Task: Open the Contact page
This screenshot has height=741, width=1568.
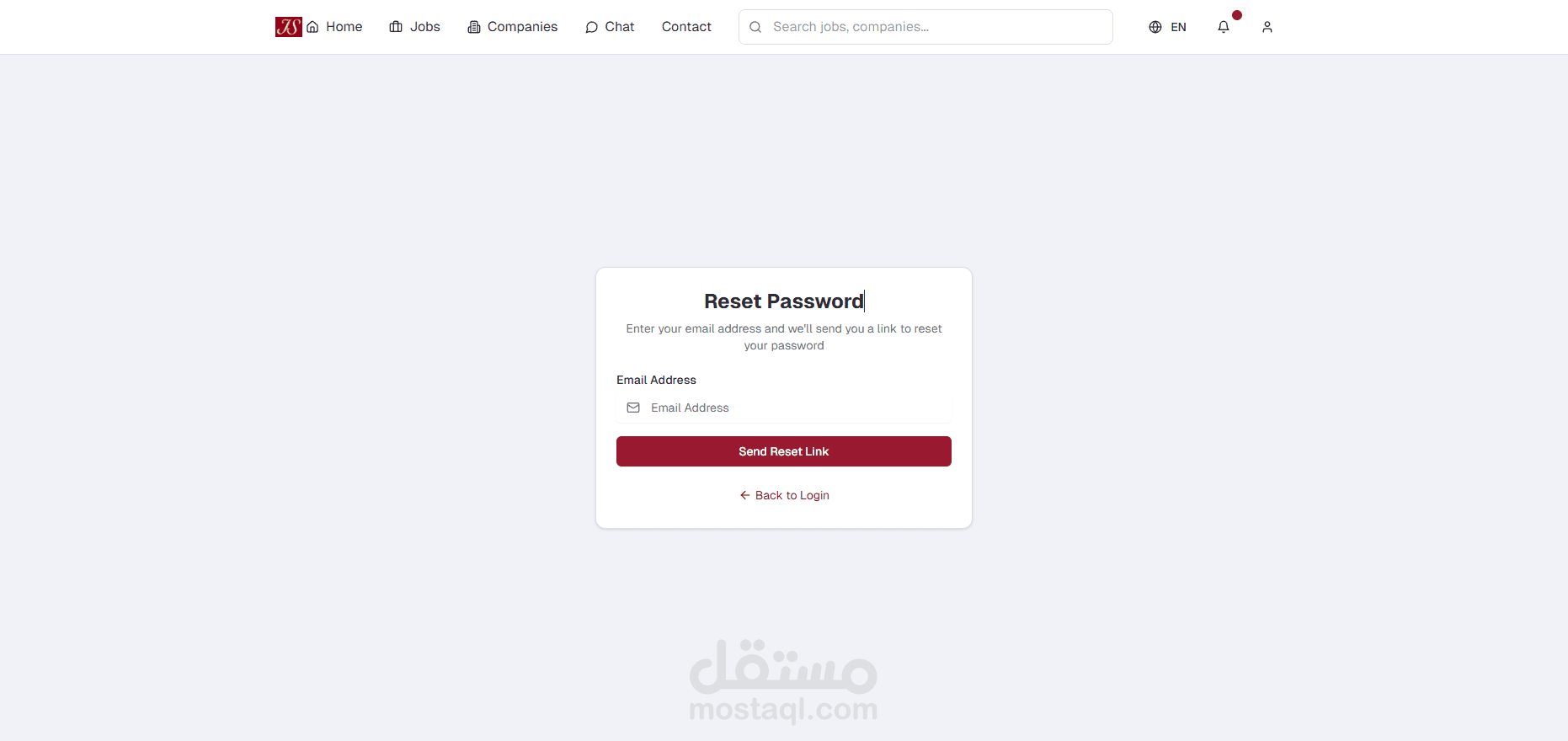Action: click(686, 27)
